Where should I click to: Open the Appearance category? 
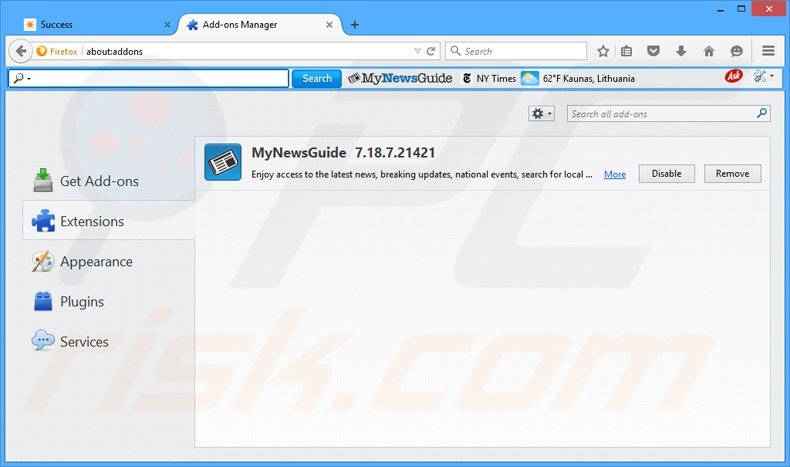point(108,261)
